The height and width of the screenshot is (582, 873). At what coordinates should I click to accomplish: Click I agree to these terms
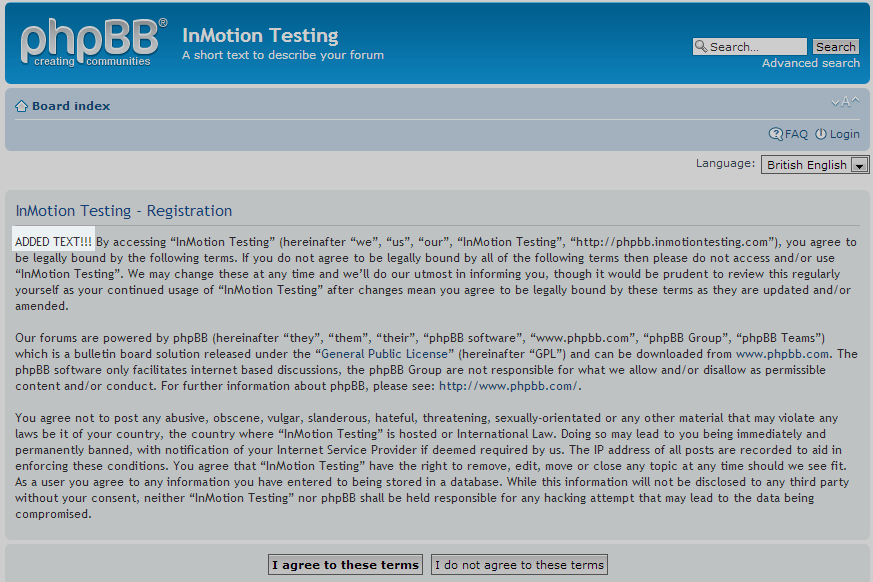345,565
